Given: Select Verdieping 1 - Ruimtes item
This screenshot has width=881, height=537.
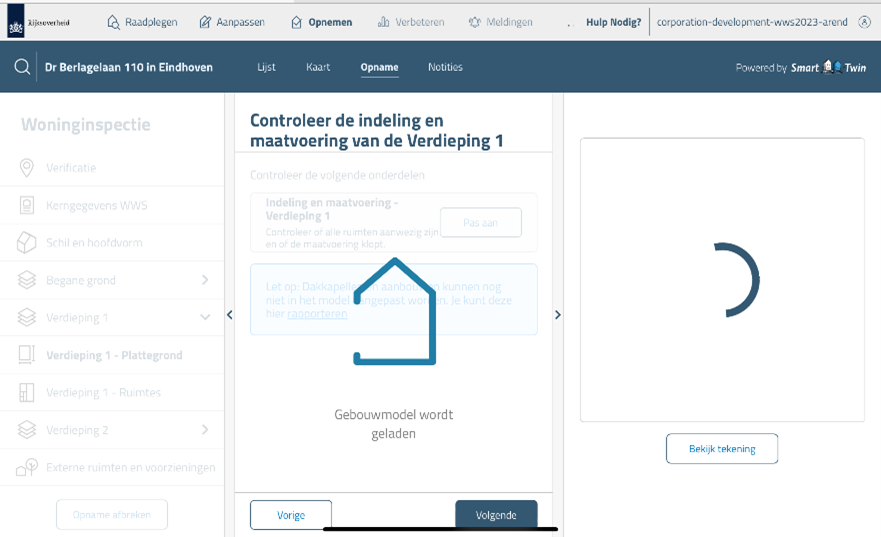Looking at the screenshot, I should point(103,392).
